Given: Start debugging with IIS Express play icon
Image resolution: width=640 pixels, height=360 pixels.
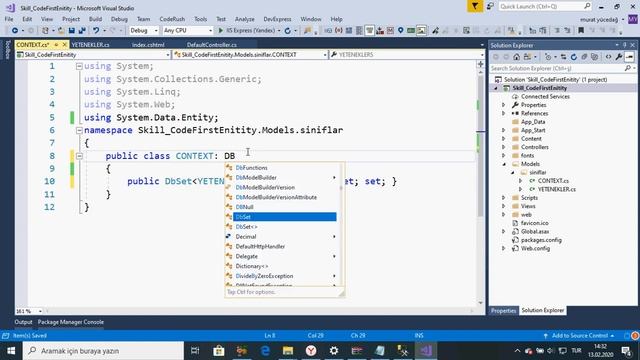Looking at the screenshot, I should point(221,31).
